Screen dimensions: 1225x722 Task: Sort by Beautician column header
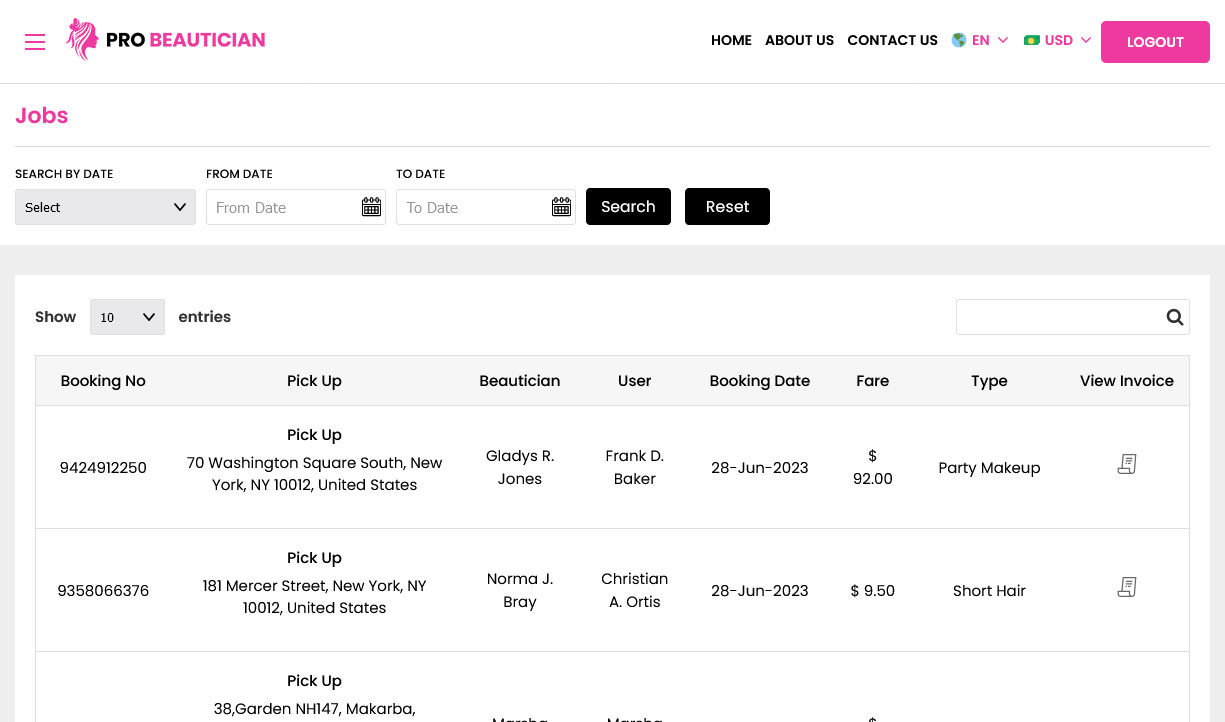(x=520, y=381)
